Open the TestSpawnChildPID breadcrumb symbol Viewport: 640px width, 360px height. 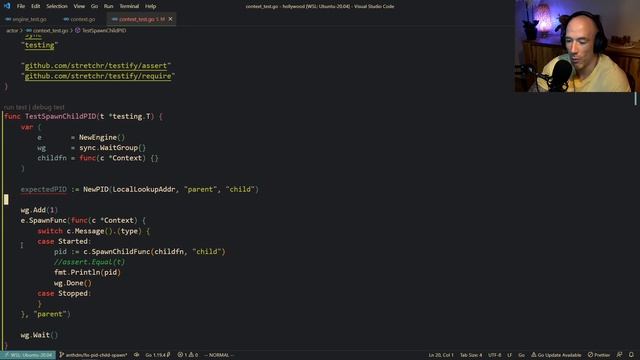[101, 31]
